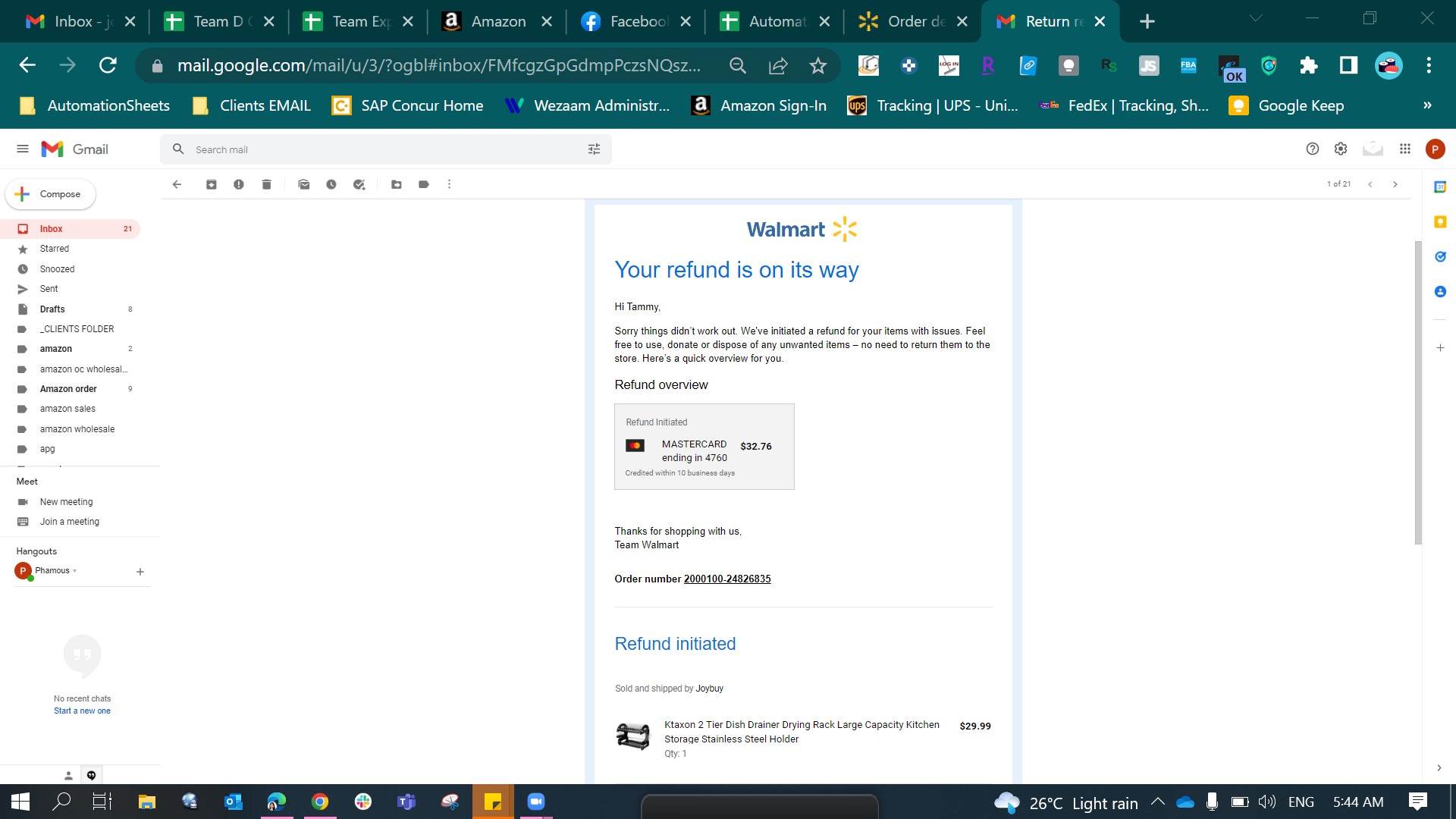Open Gmail support help icon
This screenshot has width=1456, height=819.
tap(1313, 149)
